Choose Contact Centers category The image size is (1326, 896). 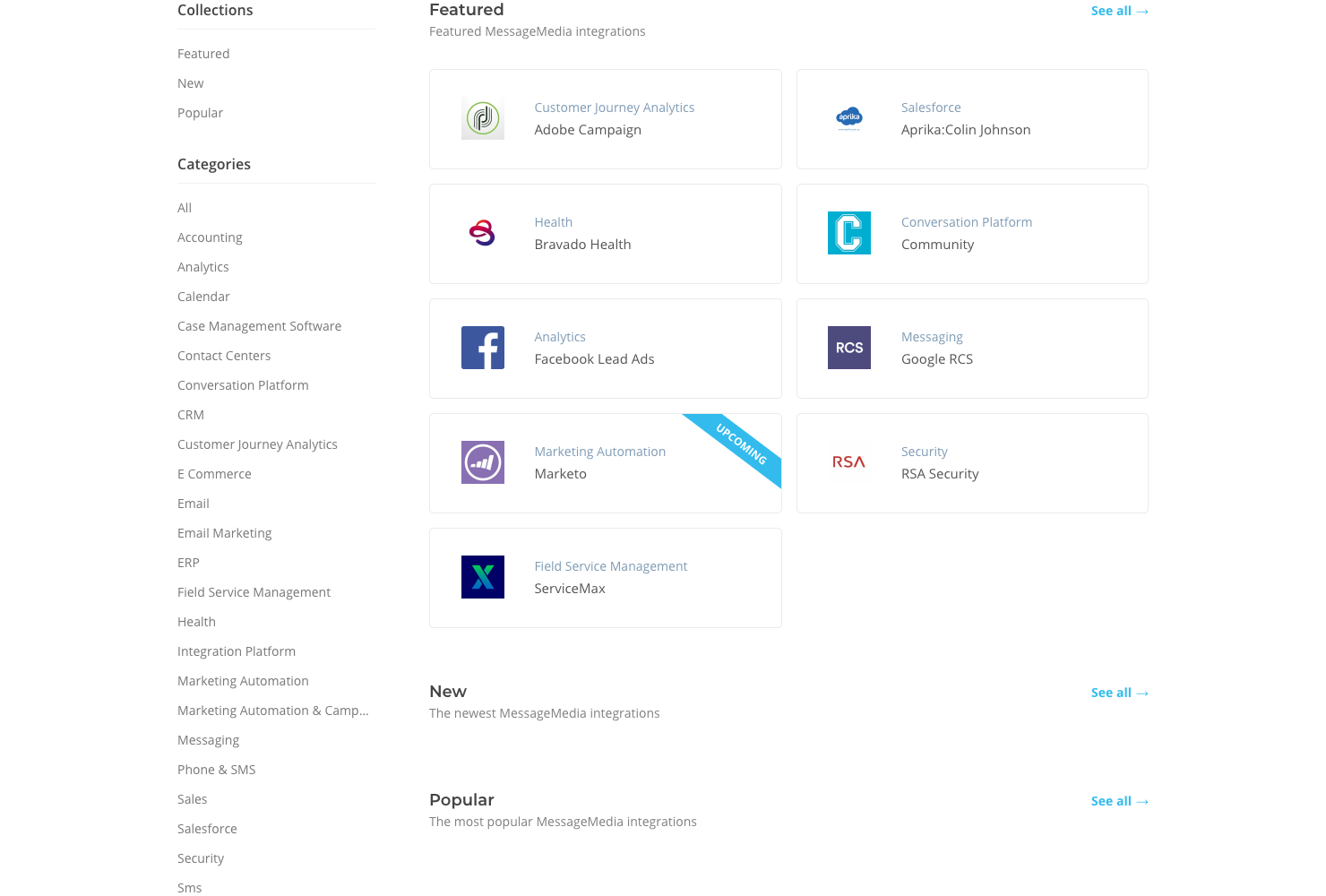[x=224, y=356]
